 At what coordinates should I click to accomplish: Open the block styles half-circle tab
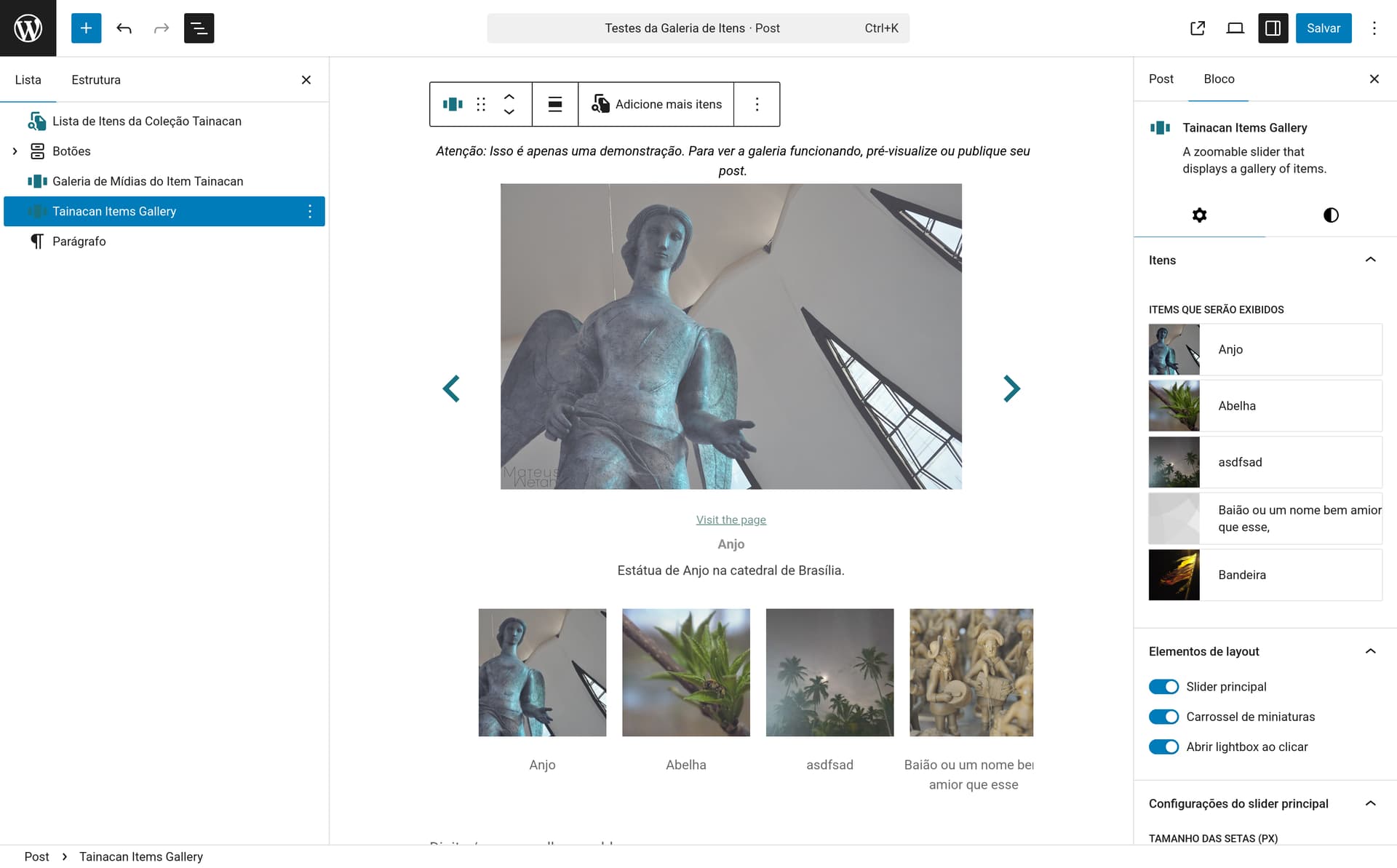click(1331, 215)
